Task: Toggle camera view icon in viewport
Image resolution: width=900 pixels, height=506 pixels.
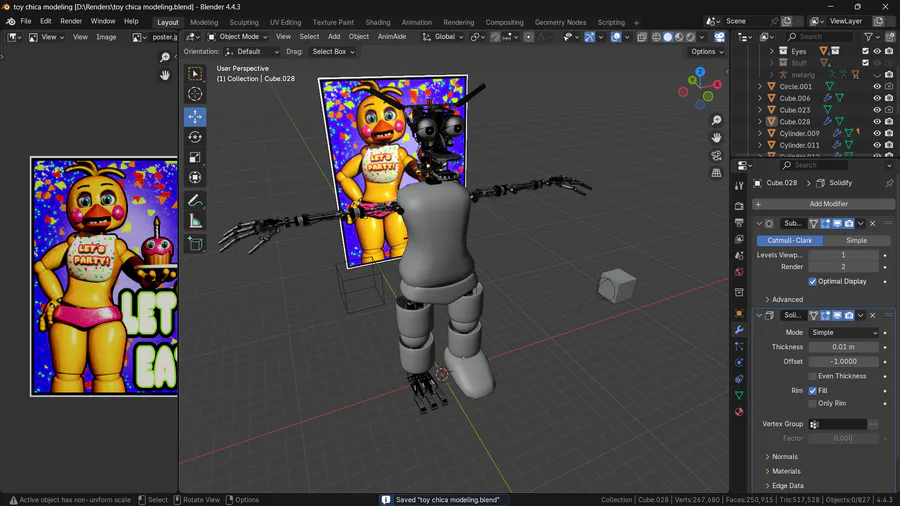Action: (716, 155)
